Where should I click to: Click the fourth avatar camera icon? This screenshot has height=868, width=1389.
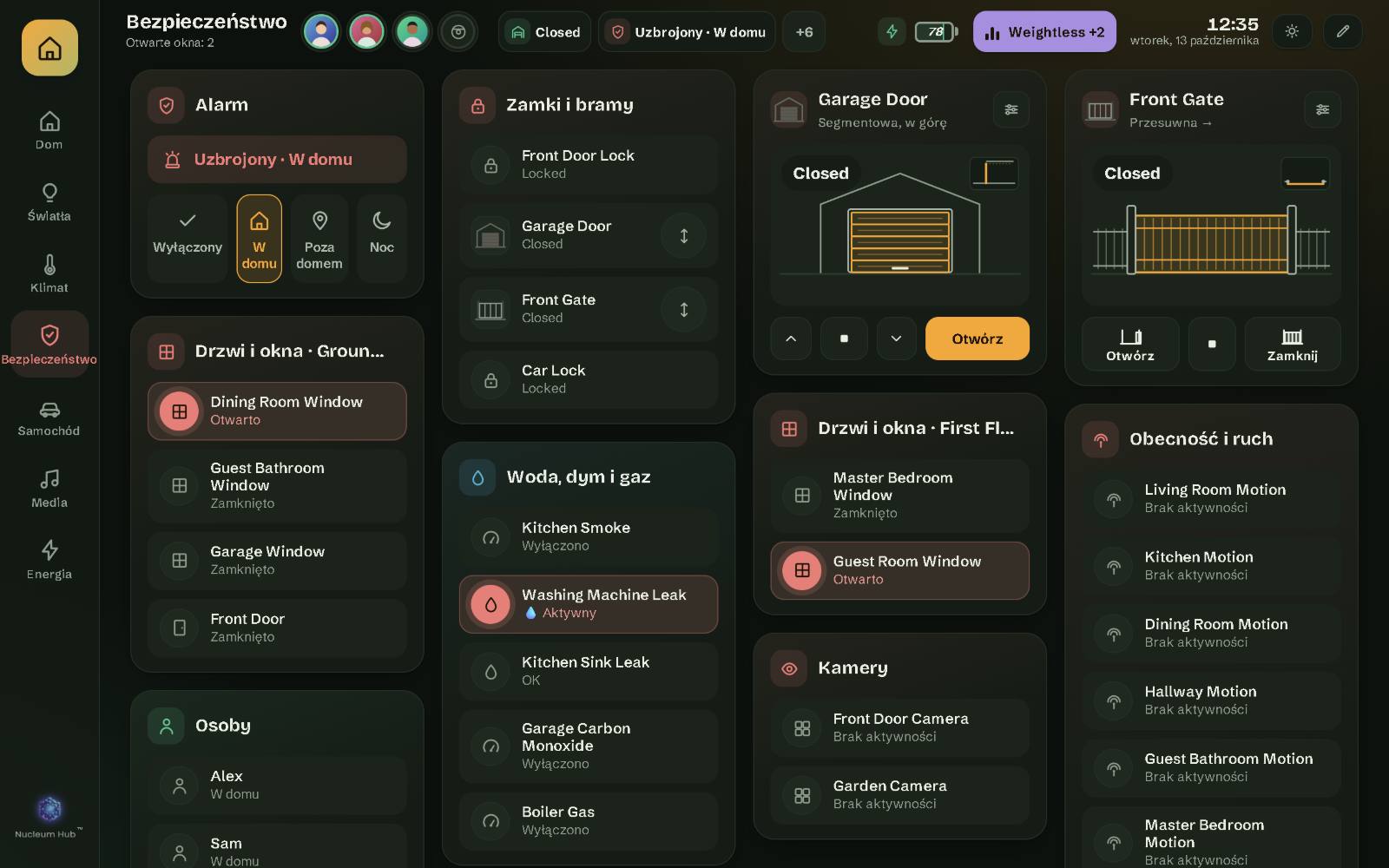click(x=458, y=32)
